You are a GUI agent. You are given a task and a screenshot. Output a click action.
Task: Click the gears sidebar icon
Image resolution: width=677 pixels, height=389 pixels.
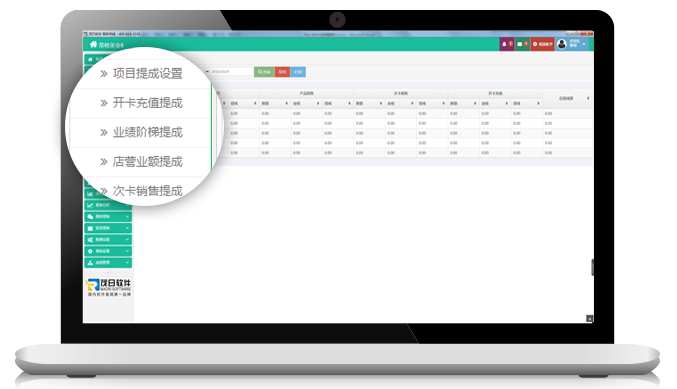click(90, 240)
